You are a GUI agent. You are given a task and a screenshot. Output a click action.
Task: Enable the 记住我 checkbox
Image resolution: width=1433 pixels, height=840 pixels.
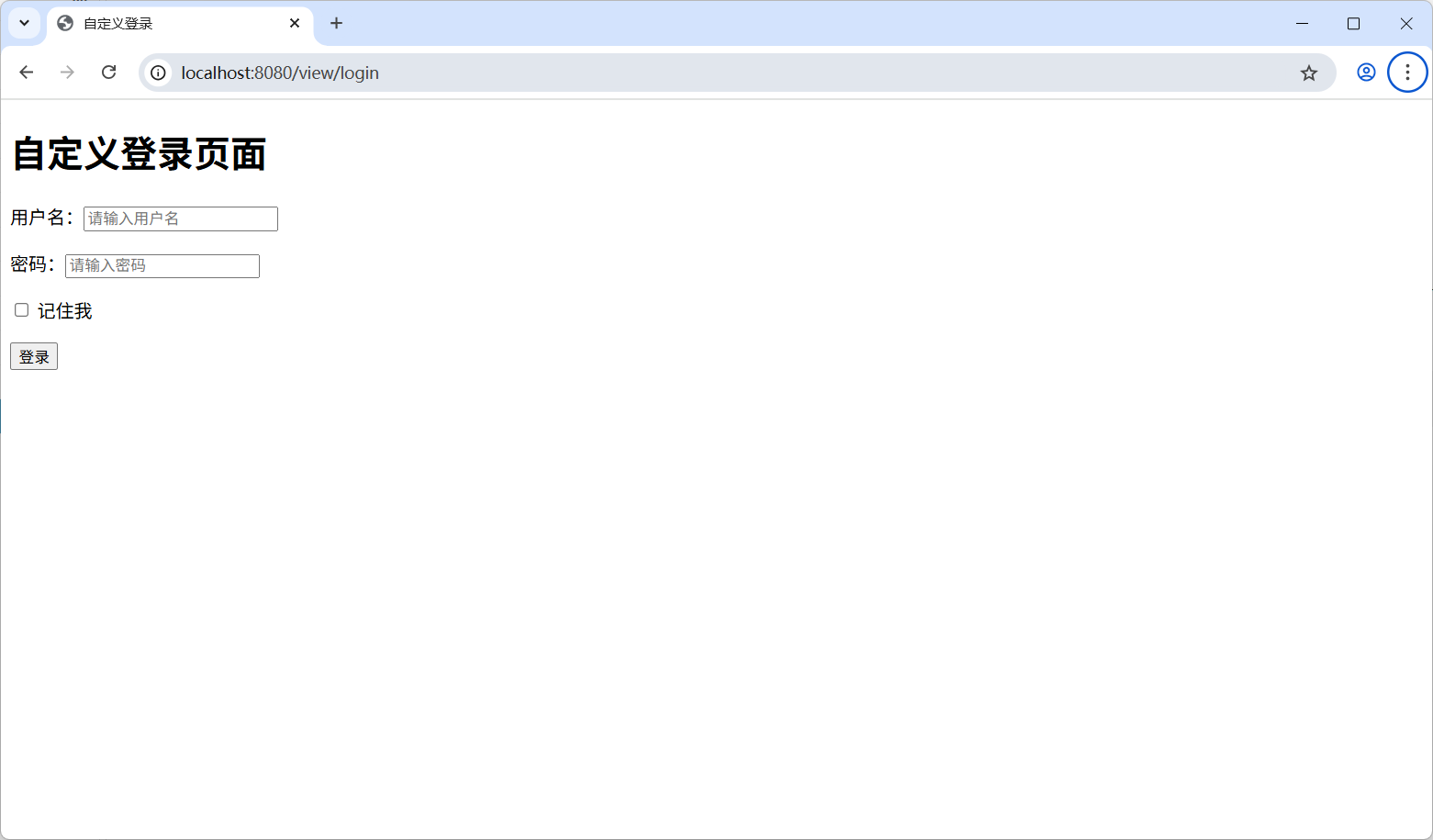[x=22, y=310]
